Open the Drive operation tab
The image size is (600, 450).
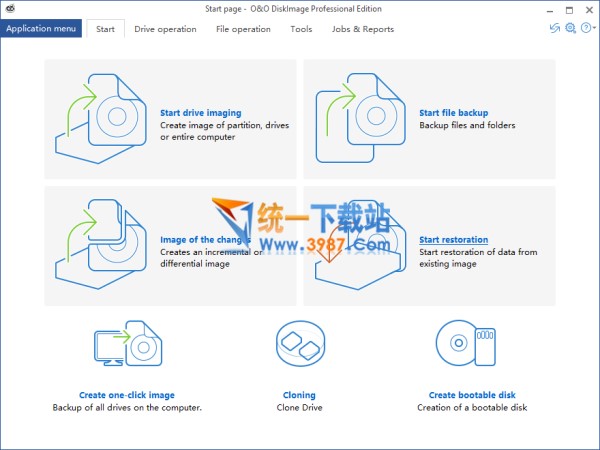click(165, 29)
